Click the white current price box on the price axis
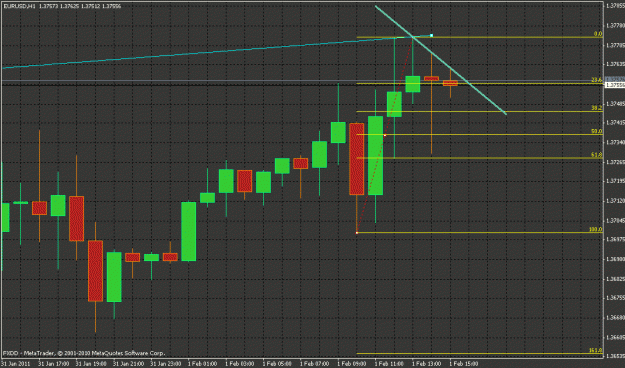Image resolution: width=625 pixels, height=368 pixels. click(x=615, y=85)
